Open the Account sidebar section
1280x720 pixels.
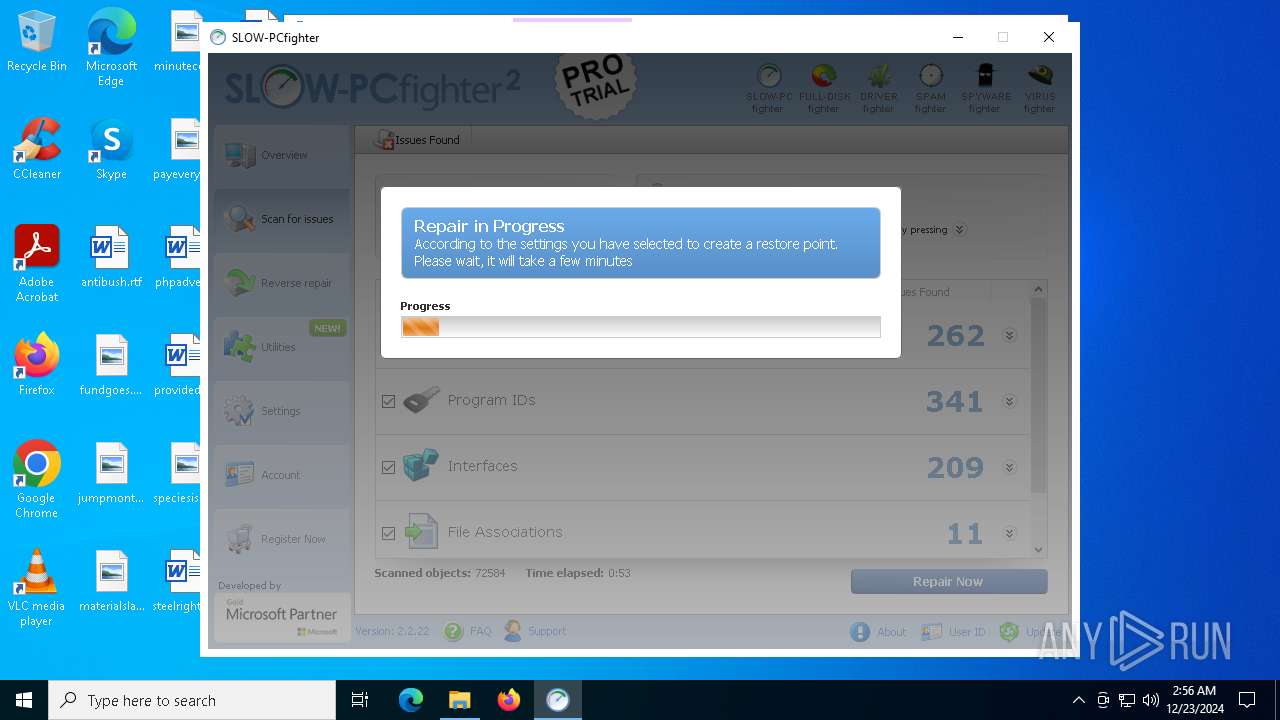tap(282, 475)
